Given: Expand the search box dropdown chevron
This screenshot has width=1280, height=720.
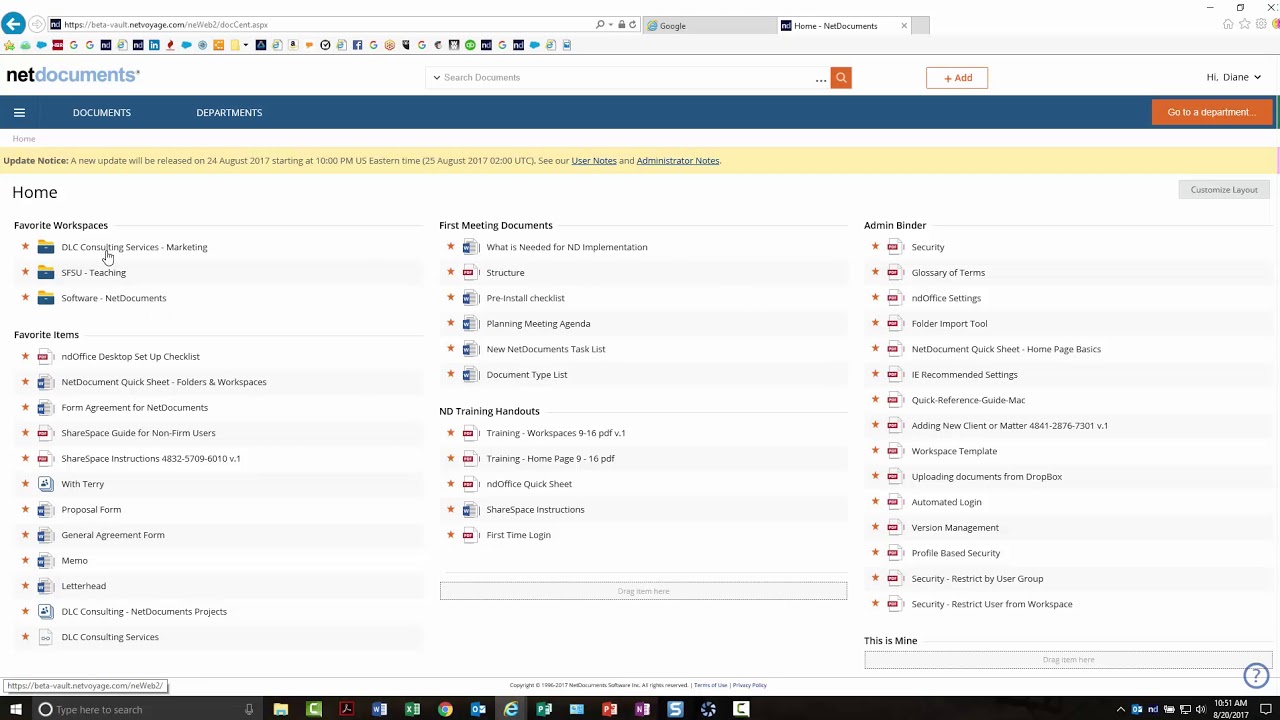Looking at the screenshot, I should (436, 78).
